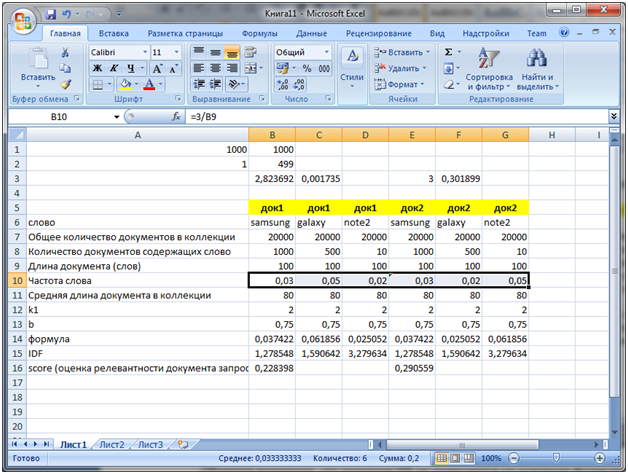Toggle bold Ж formatting

97,68
